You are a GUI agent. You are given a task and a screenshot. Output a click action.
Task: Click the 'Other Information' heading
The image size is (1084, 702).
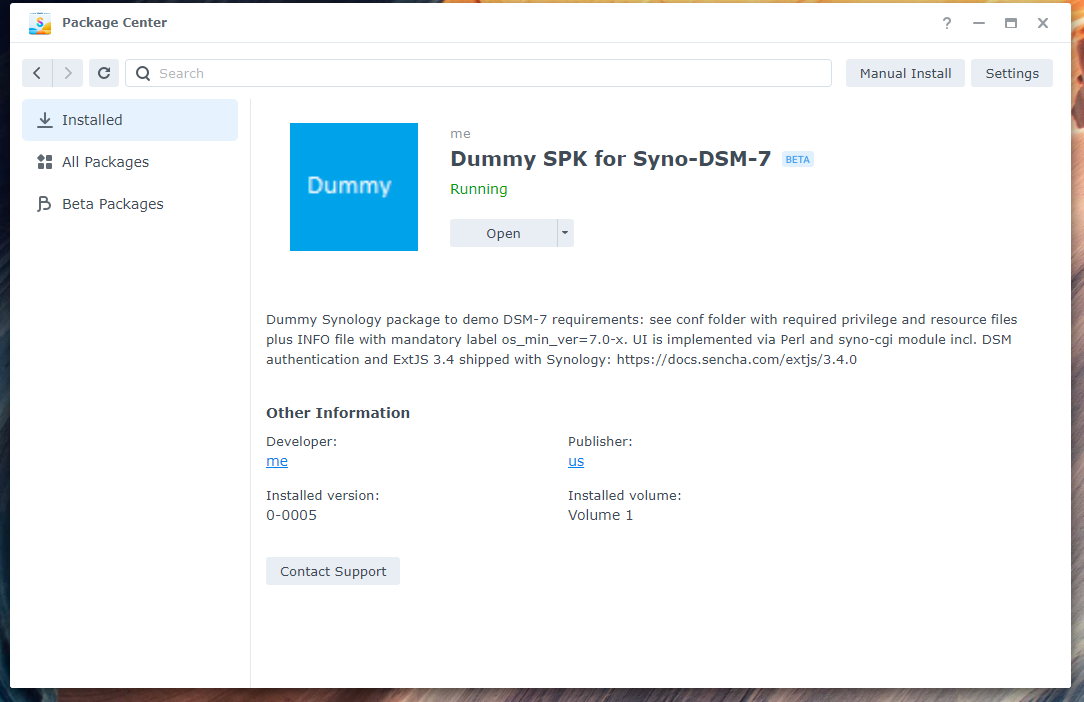(338, 413)
